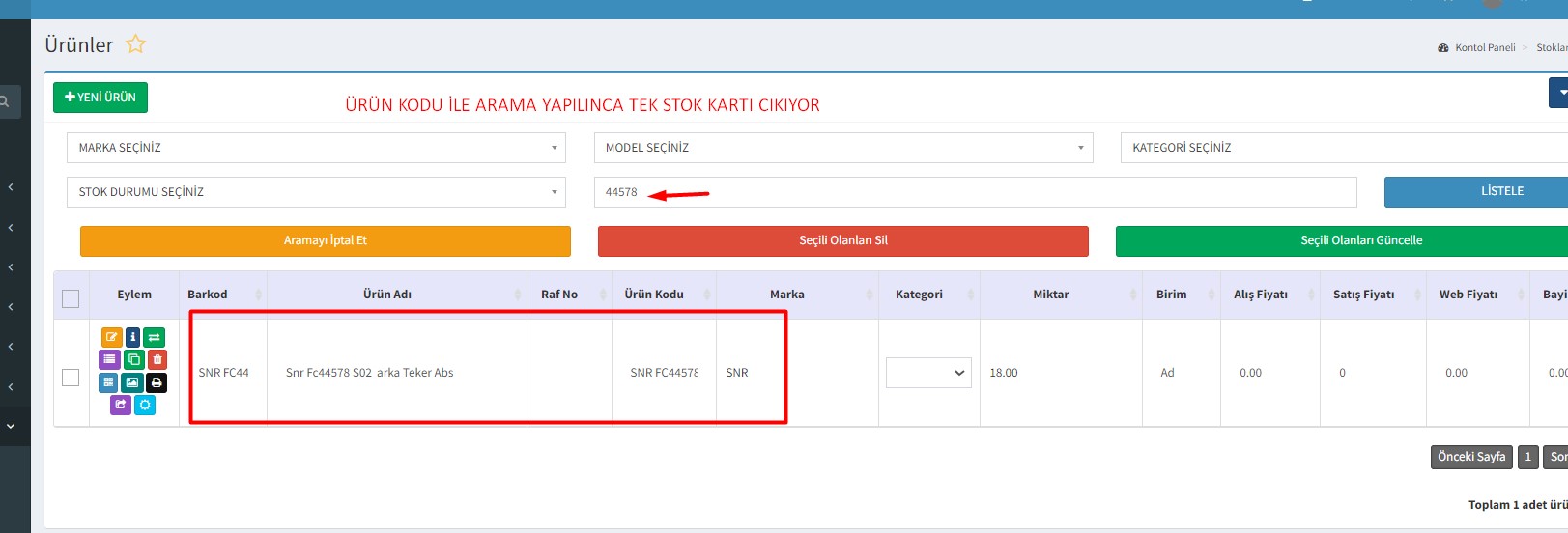Click the green copy product icon
1568x533 pixels.
coord(133,359)
